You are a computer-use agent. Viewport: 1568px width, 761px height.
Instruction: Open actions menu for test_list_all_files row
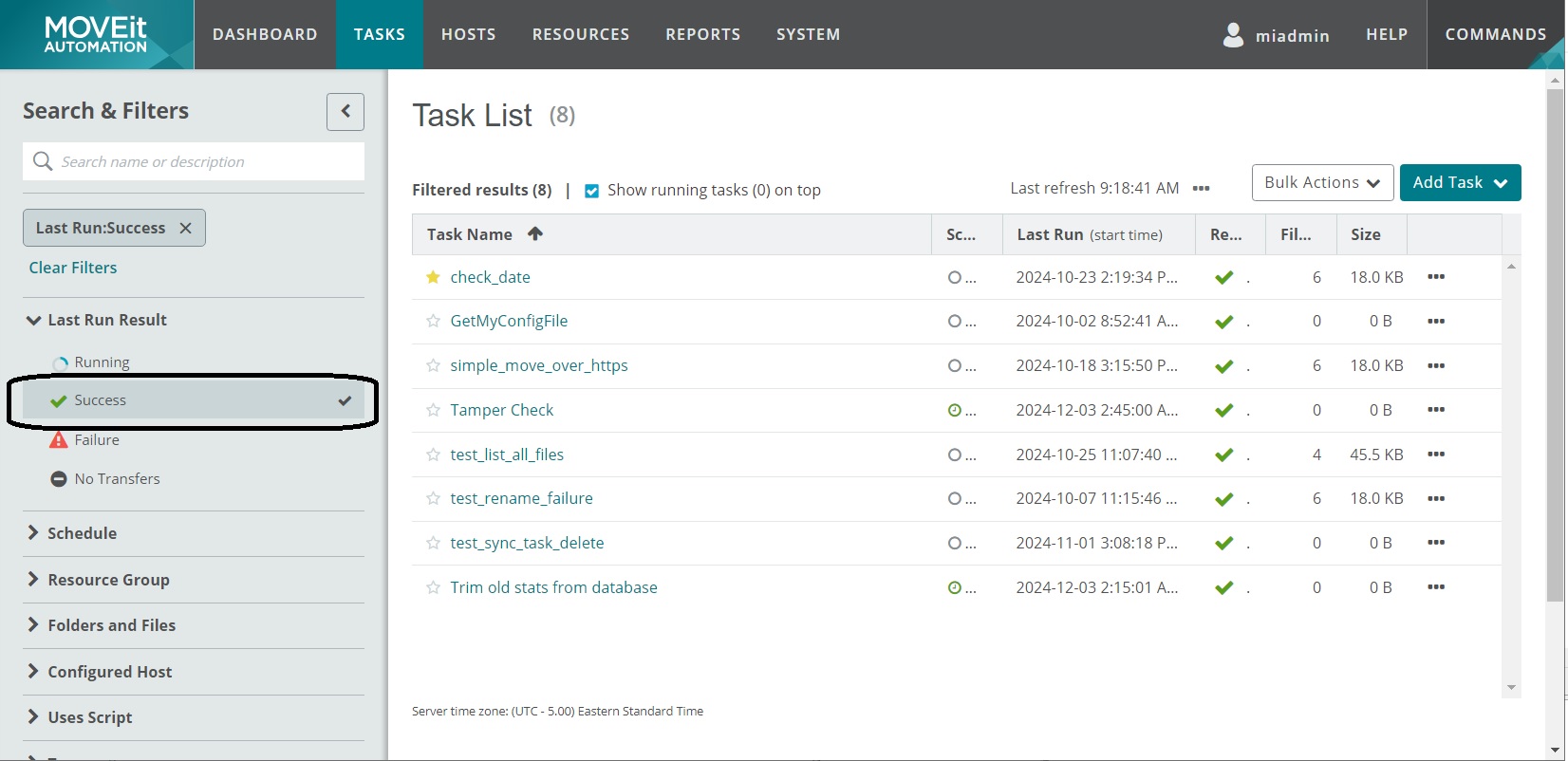click(1436, 455)
